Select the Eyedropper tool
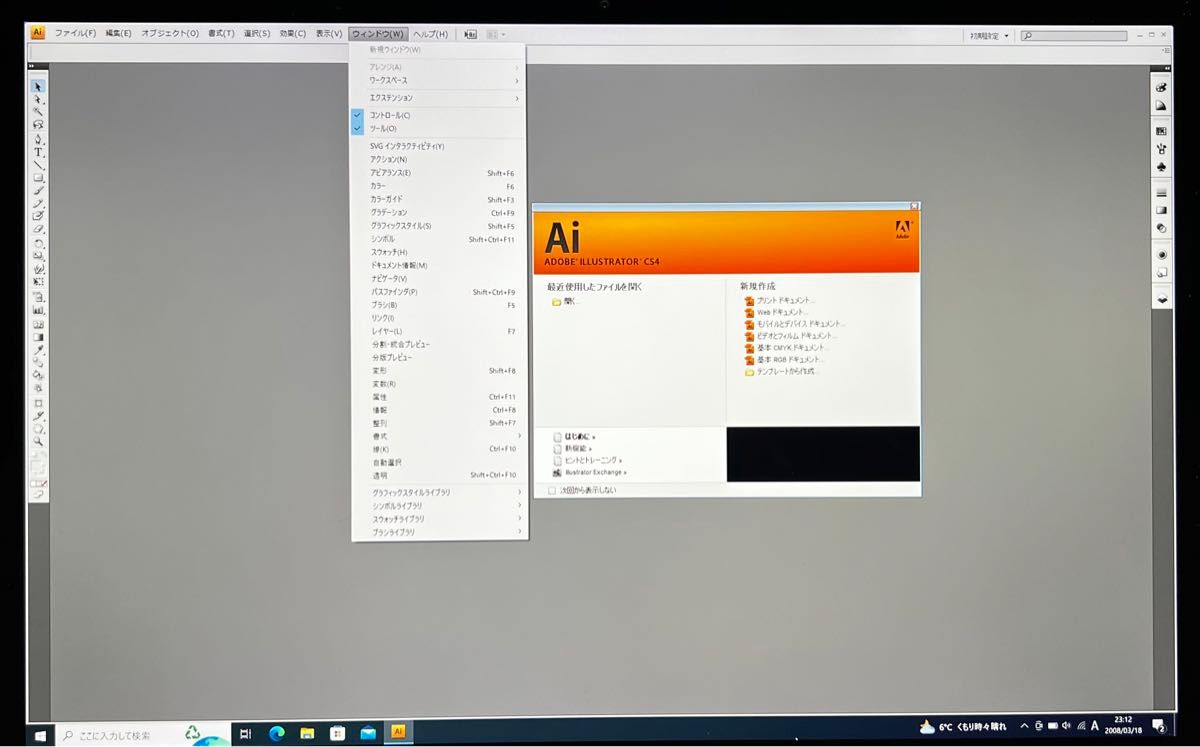The height and width of the screenshot is (747, 1200). 38,350
